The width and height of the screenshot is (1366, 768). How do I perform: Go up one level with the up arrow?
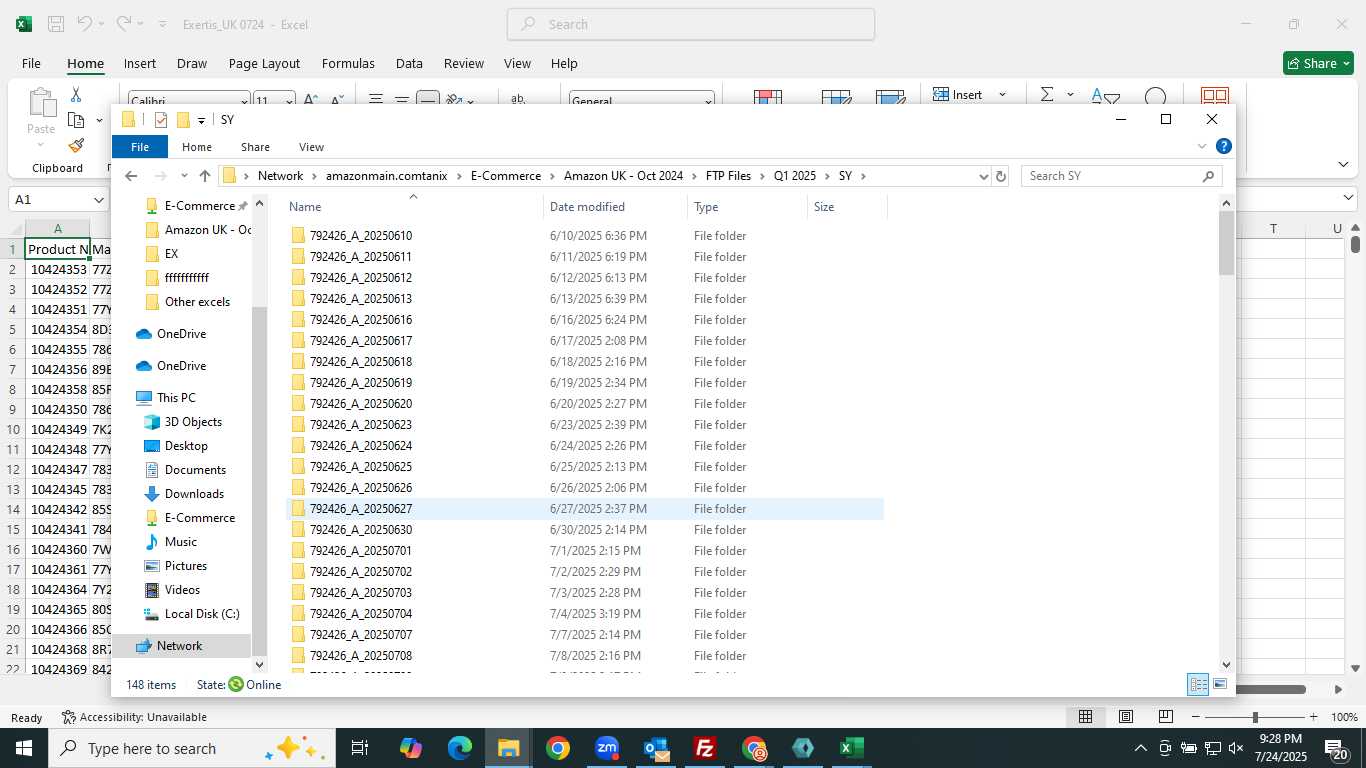click(x=205, y=176)
